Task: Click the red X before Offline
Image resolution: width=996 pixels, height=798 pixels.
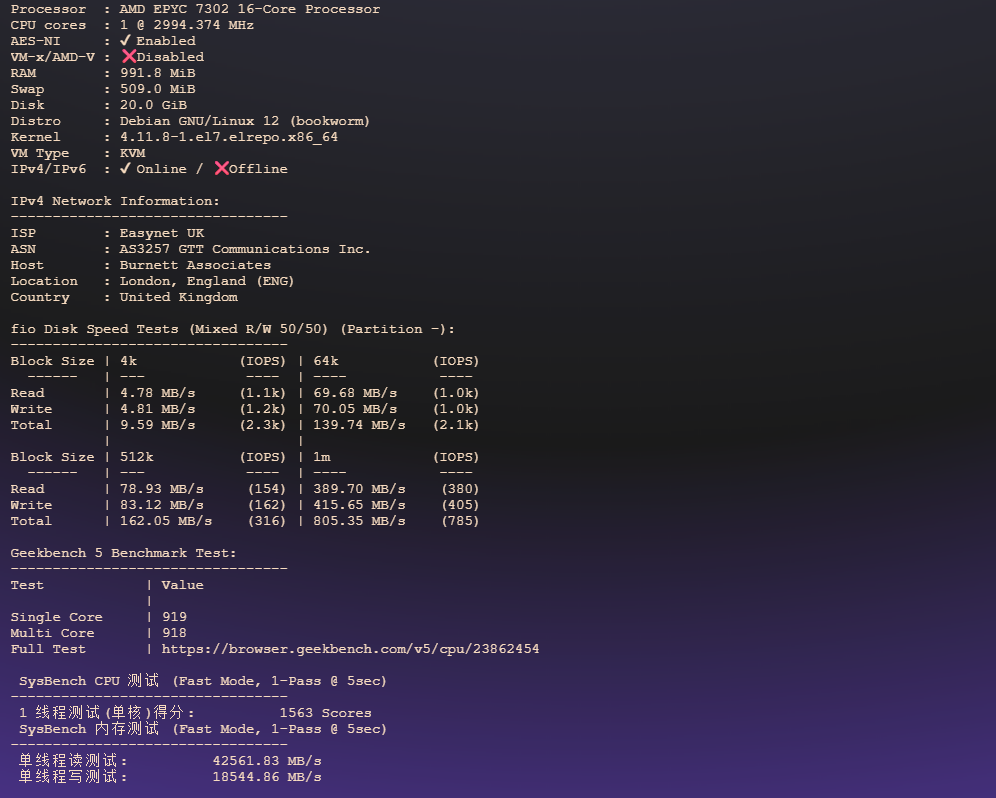Action: 221,169
